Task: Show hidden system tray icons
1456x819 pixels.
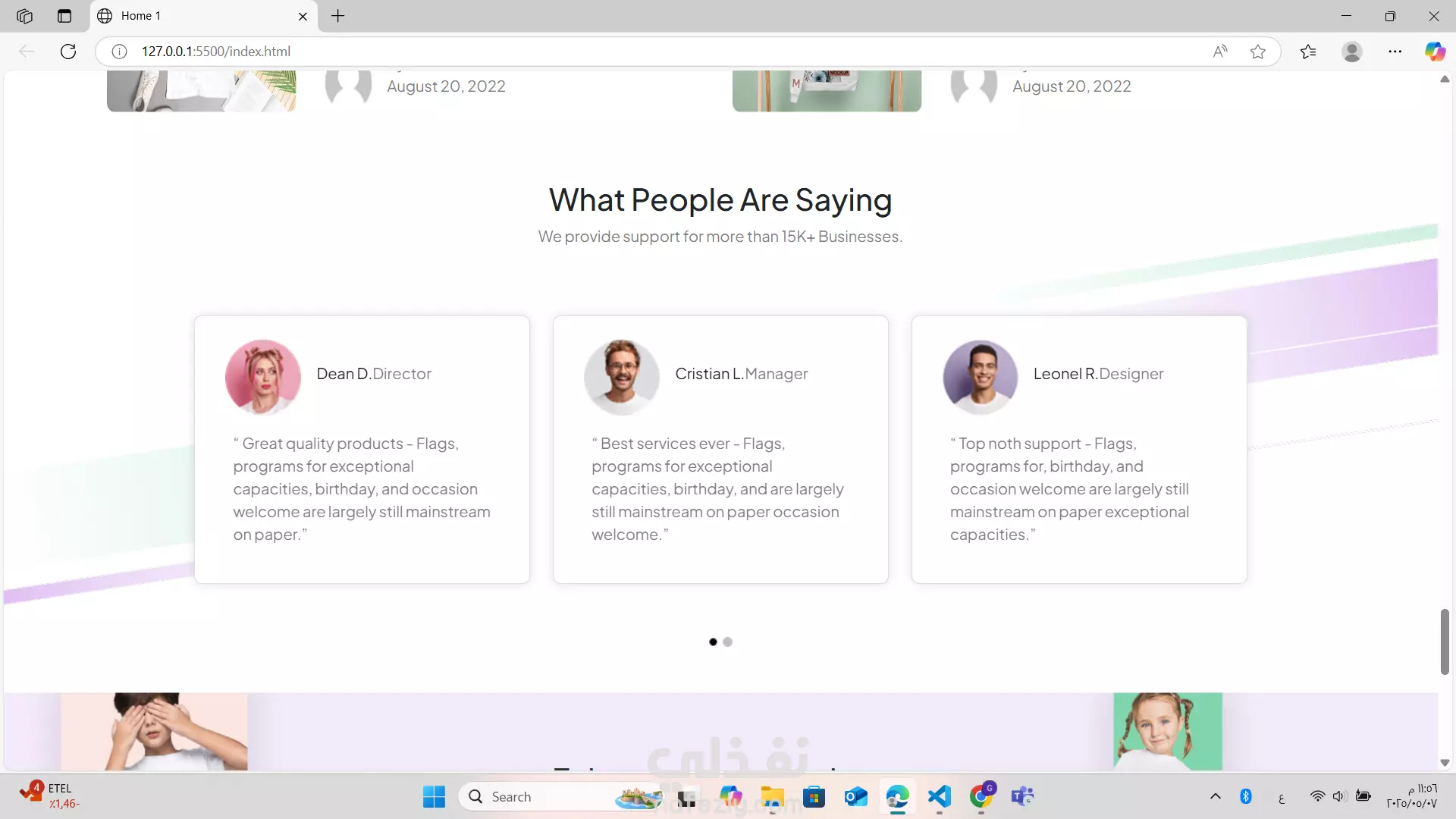Action: pyautogui.click(x=1215, y=796)
